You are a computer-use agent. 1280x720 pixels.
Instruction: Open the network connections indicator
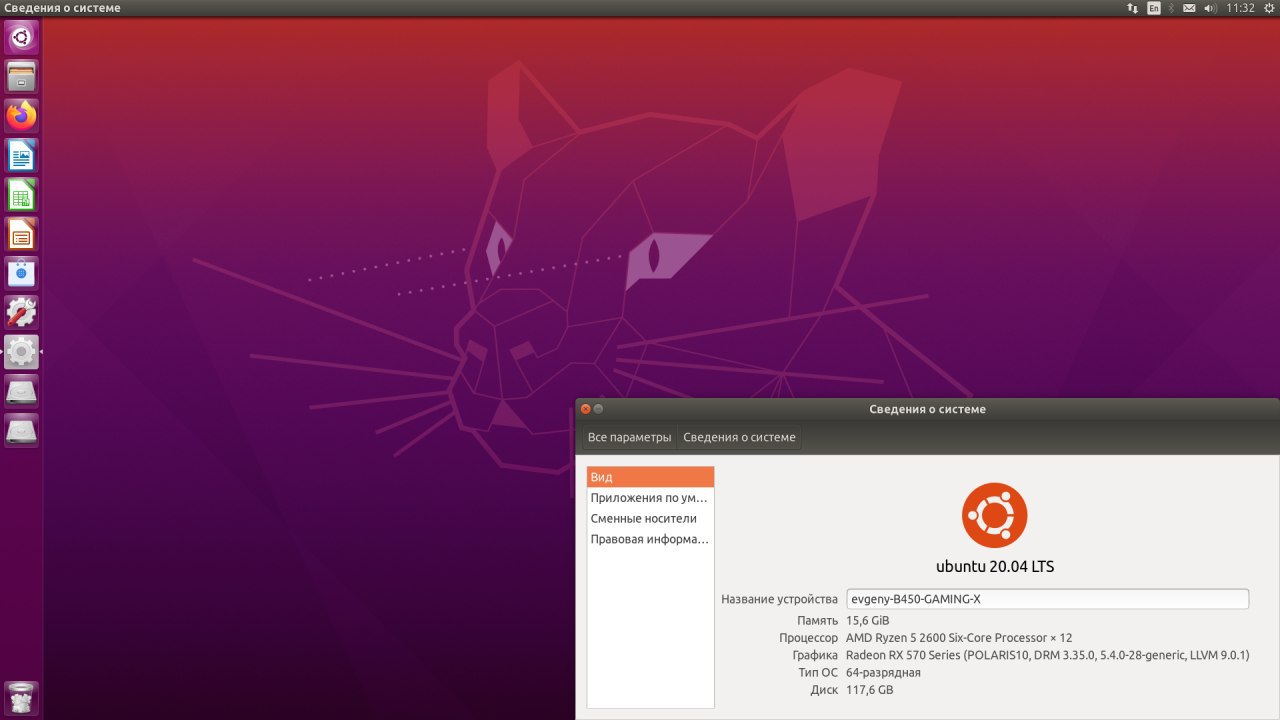[1132, 8]
